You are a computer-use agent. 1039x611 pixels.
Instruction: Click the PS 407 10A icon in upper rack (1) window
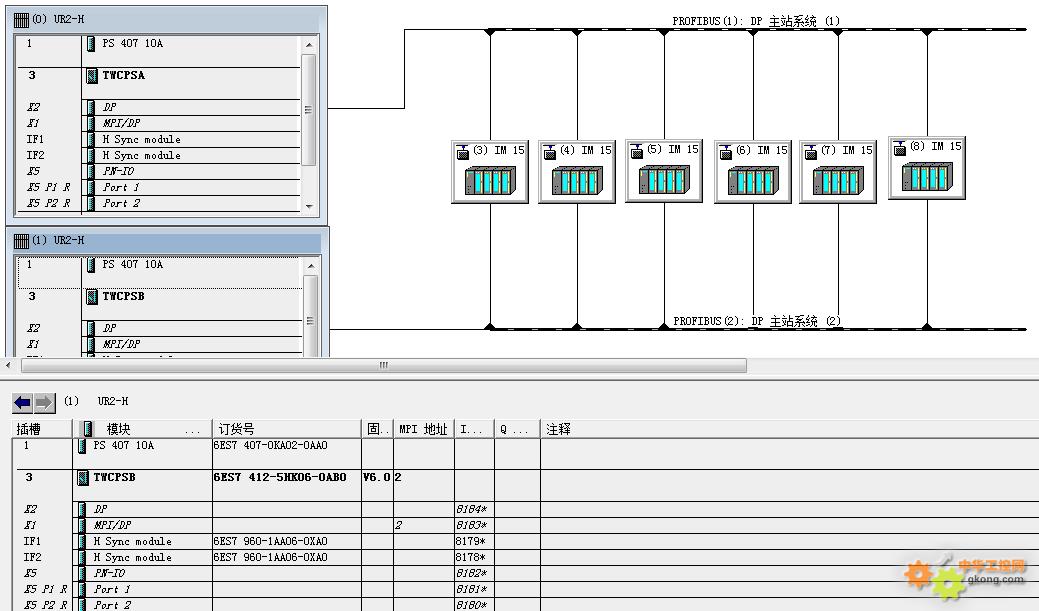point(91,264)
